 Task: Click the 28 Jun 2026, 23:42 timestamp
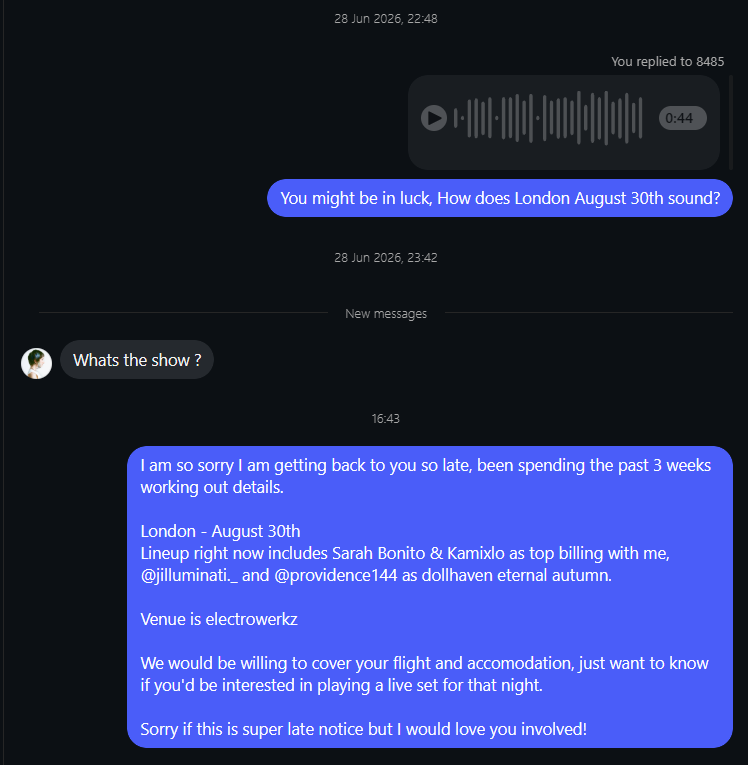point(385,258)
